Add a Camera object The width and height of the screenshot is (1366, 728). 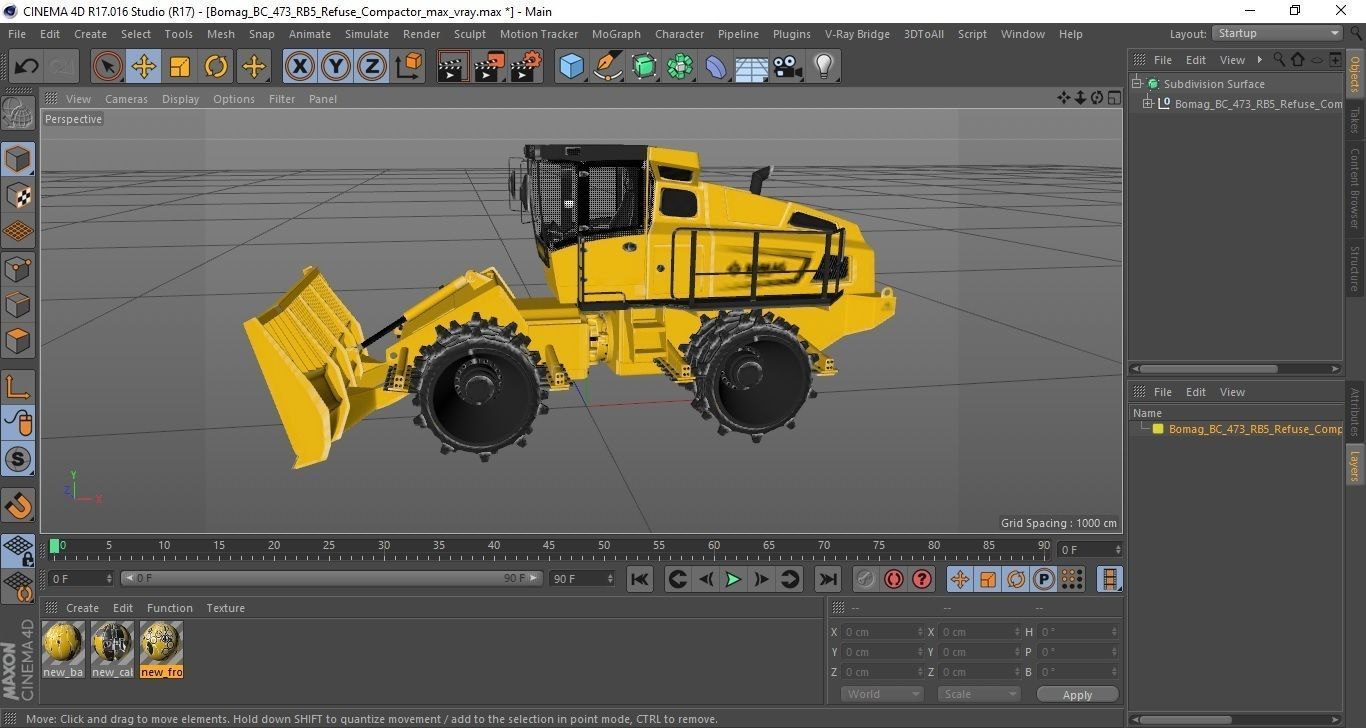[788, 67]
